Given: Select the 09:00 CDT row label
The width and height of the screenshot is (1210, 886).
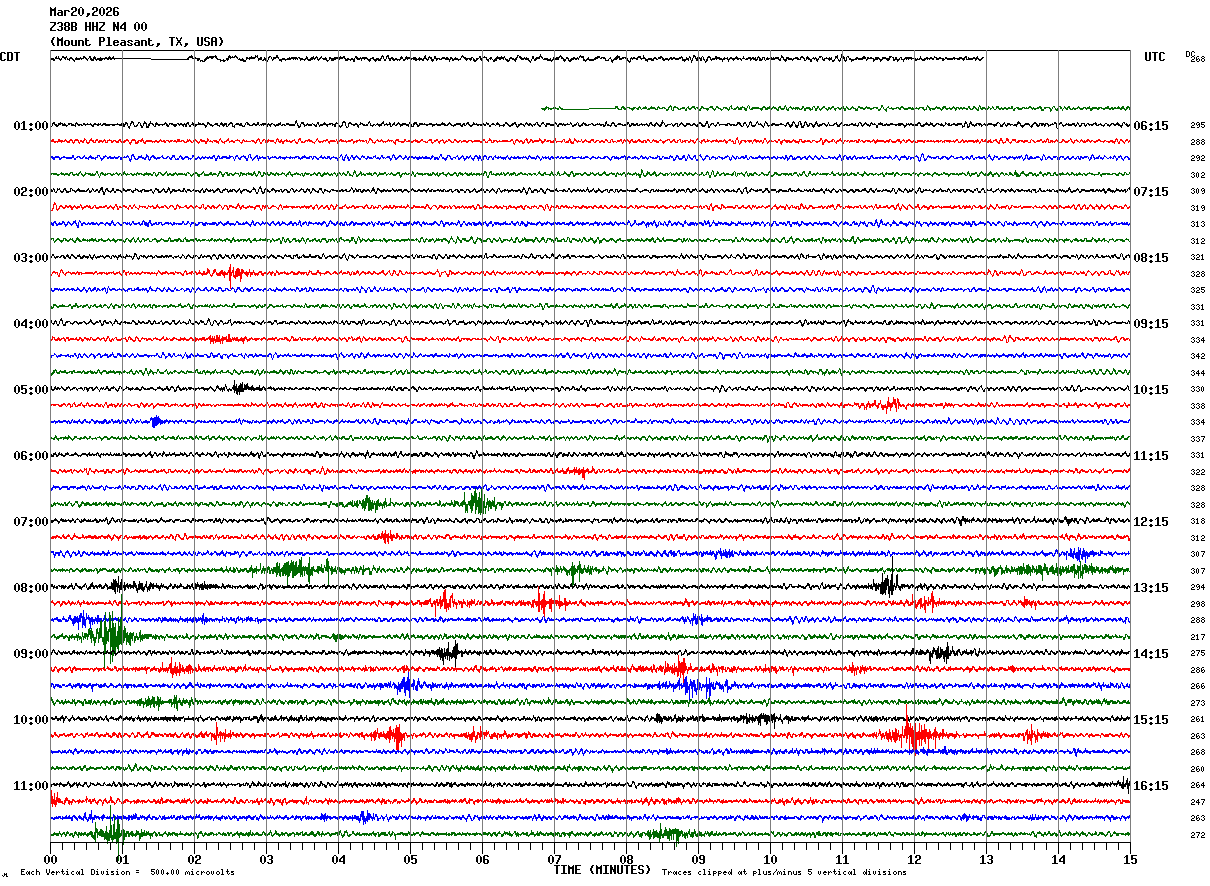Looking at the screenshot, I should pyautogui.click(x=31, y=654).
